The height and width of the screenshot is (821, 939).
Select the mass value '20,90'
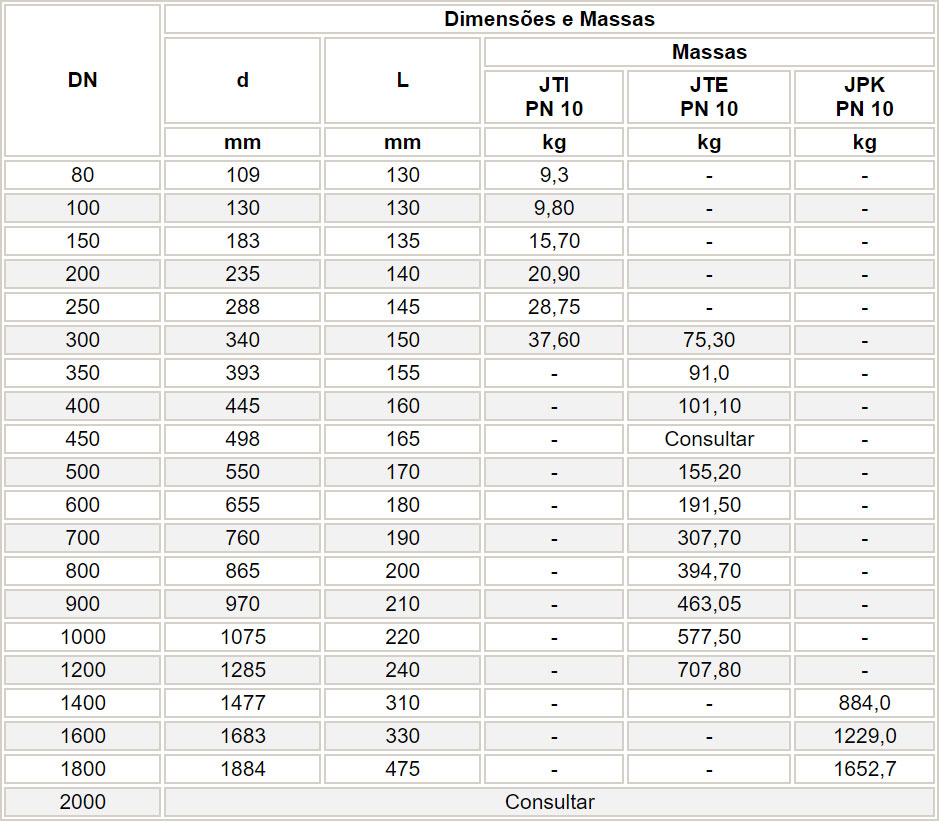pyautogui.click(x=554, y=274)
